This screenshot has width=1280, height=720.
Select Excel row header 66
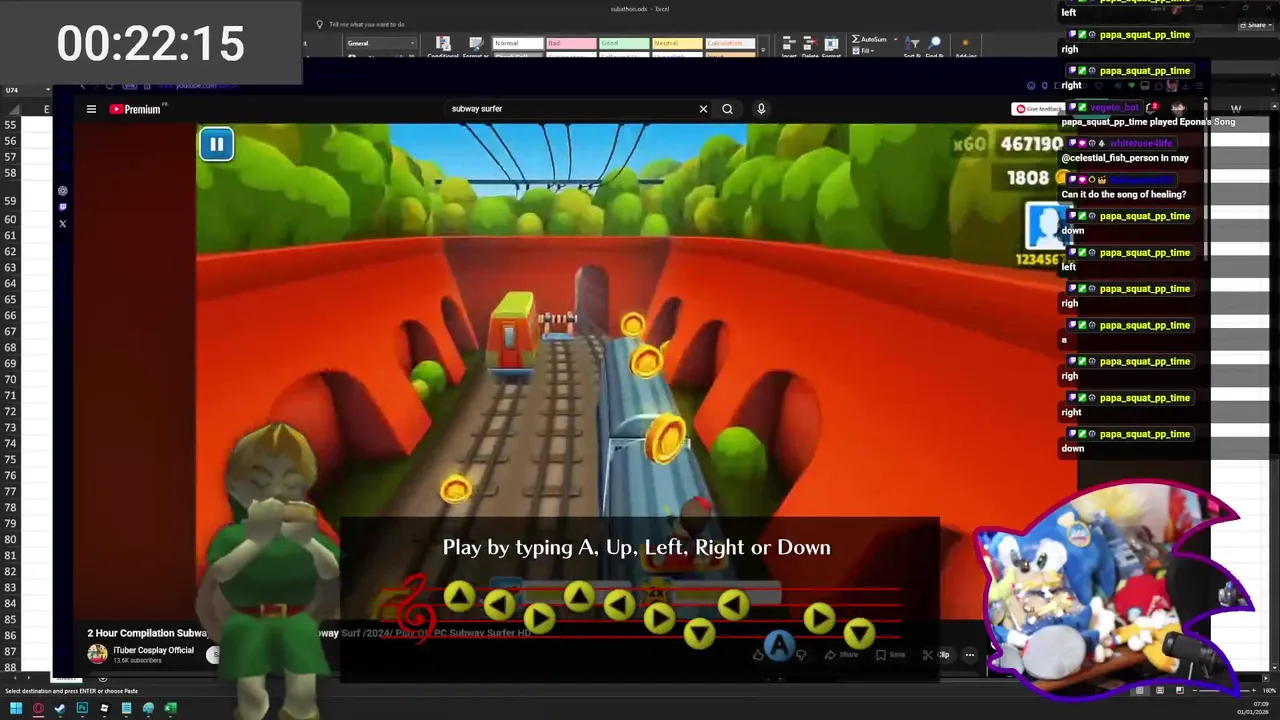pos(11,315)
